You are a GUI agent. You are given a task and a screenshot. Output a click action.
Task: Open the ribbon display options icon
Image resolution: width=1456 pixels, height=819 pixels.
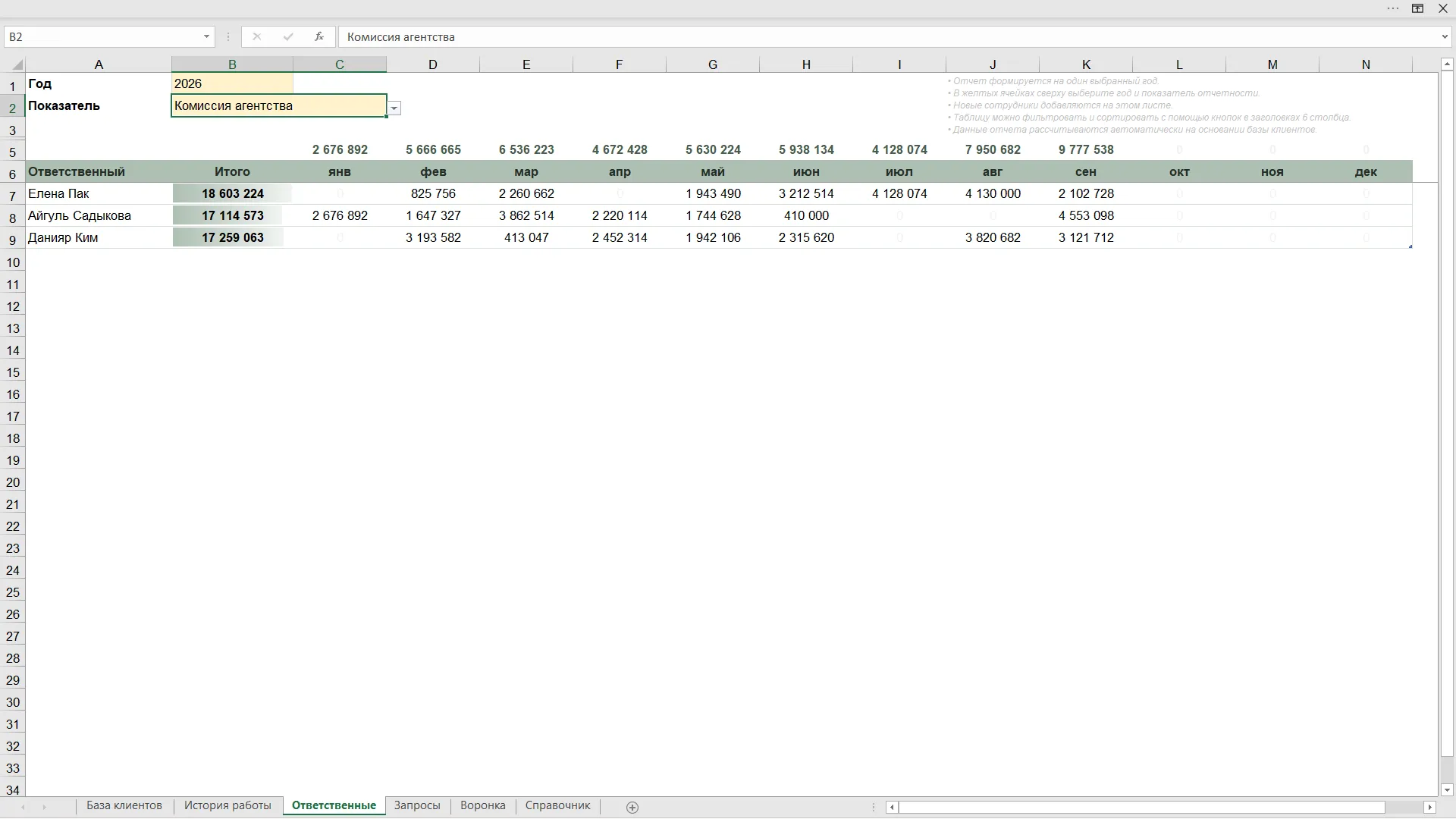[x=1417, y=8]
